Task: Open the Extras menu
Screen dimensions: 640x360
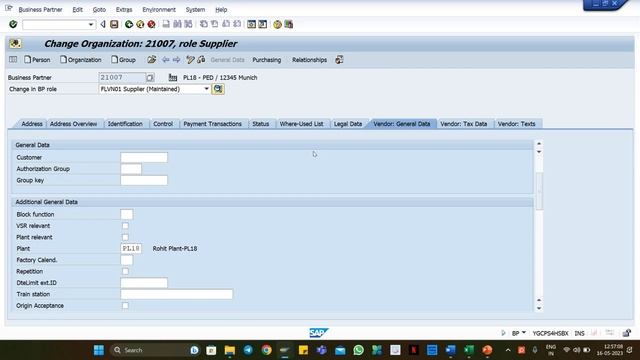Action: tap(124, 9)
